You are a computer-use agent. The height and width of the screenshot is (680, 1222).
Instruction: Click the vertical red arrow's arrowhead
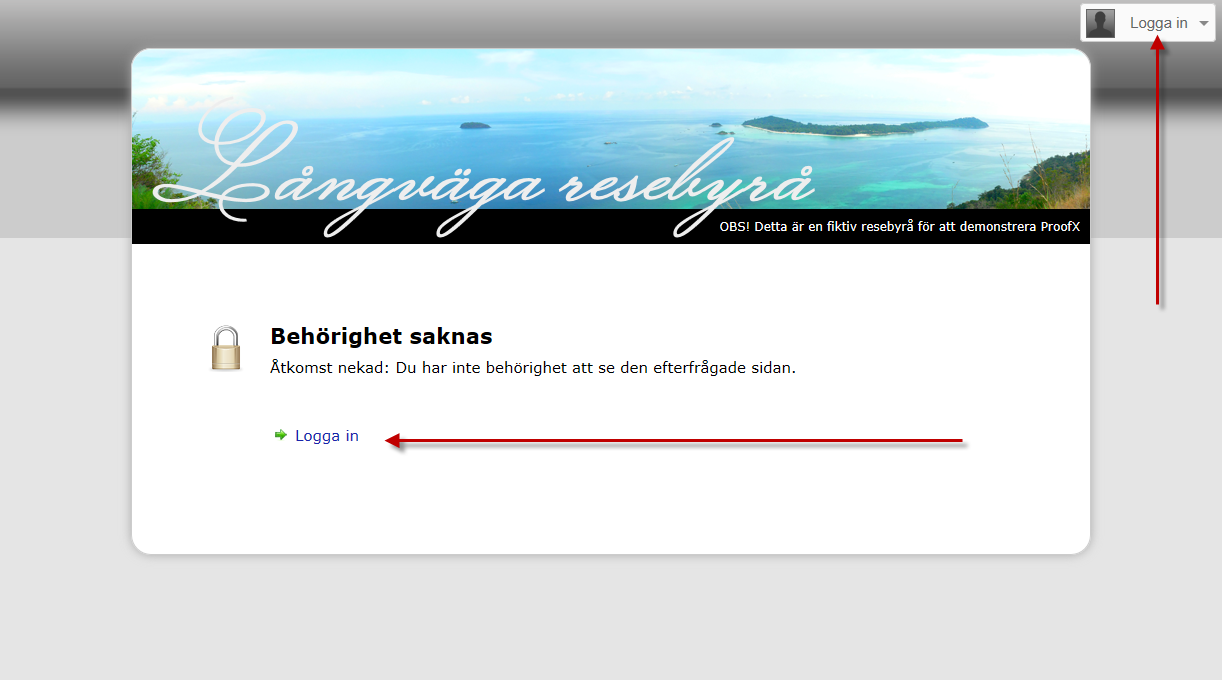click(x=1157, y=44)
